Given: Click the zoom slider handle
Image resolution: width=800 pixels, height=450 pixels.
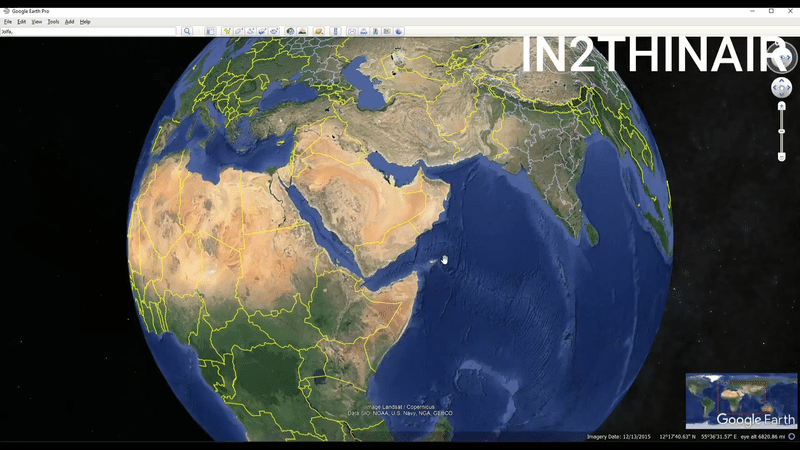Looking at the screenshot, I should tap(781, 132).
